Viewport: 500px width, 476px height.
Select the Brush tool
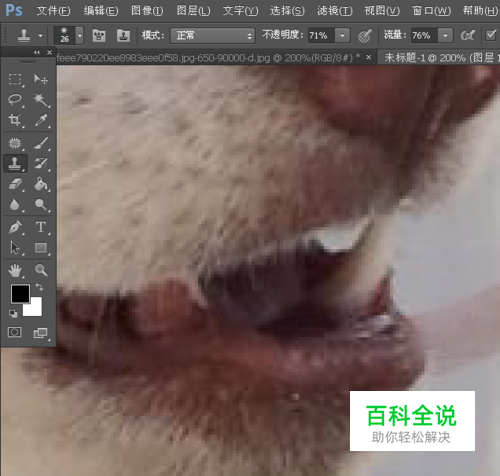(41, 143)
